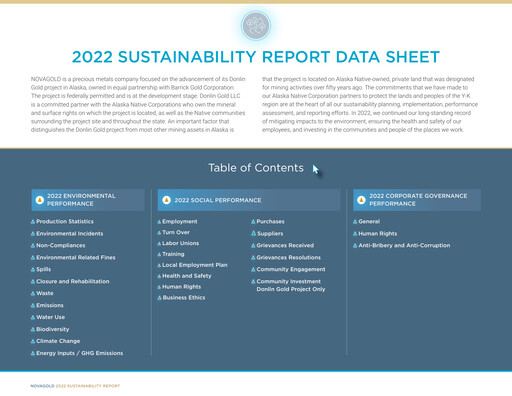Click the 2022 Sustainability Report Data Sheet title
The image size is (512, 396).
click(256, 57)
